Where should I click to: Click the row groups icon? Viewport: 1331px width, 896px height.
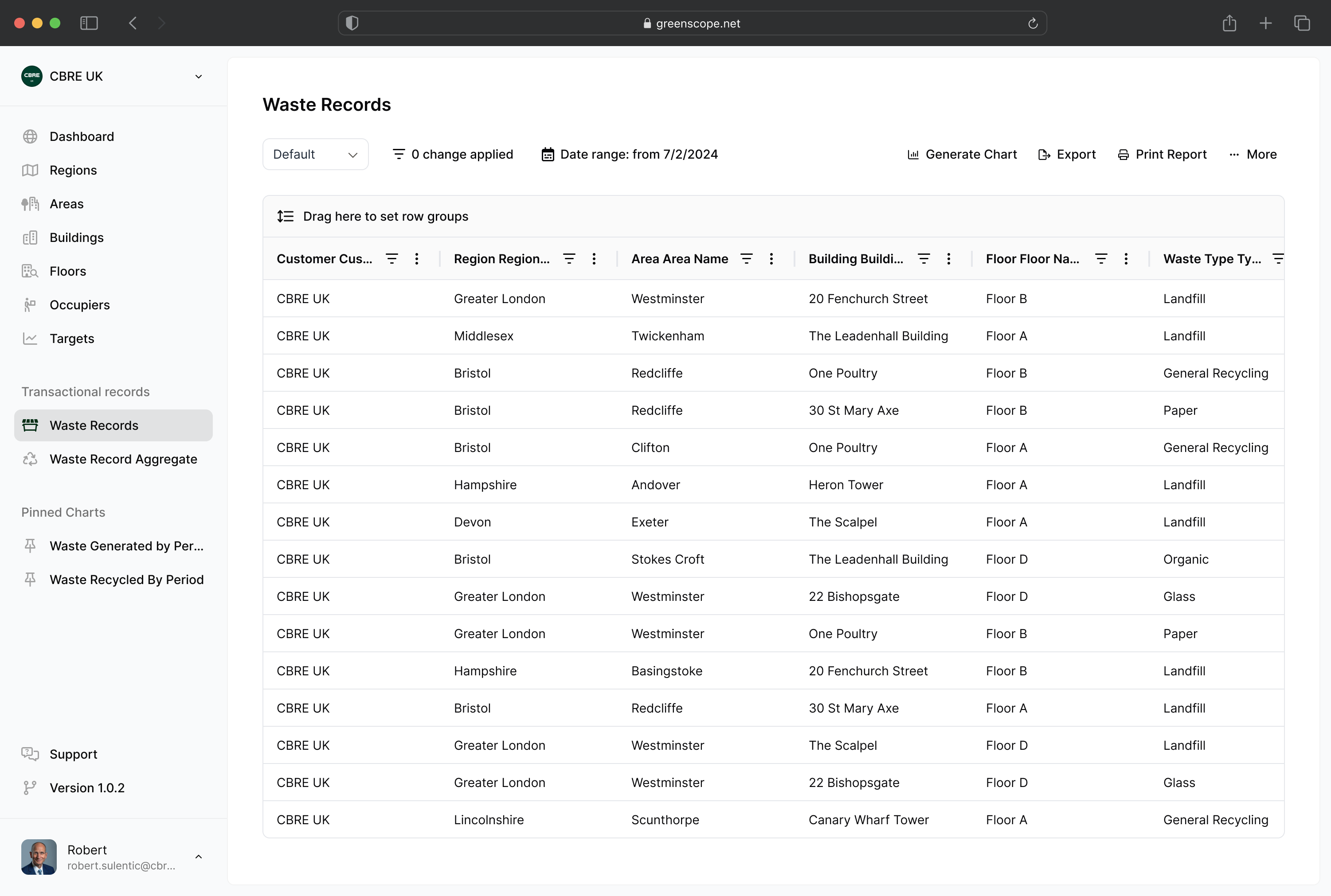coord(285,217)
